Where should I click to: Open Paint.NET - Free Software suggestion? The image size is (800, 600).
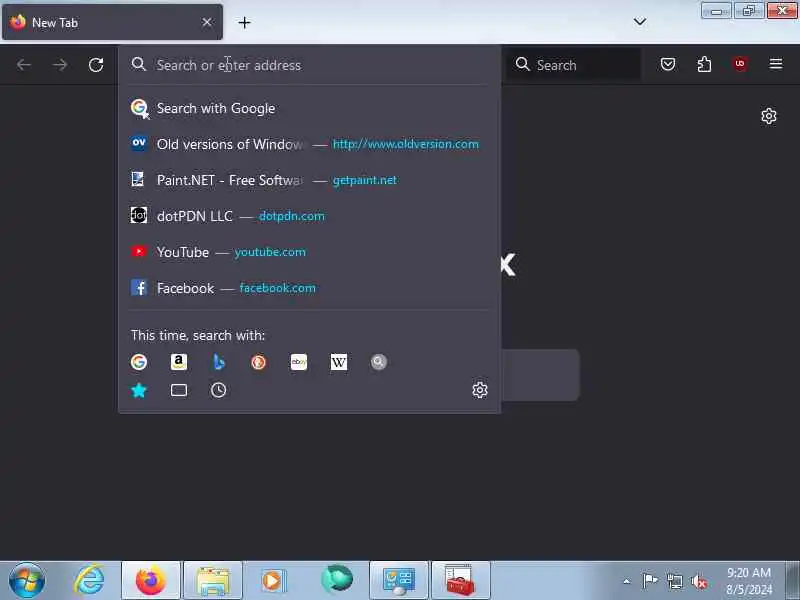[x=309, y=180]
